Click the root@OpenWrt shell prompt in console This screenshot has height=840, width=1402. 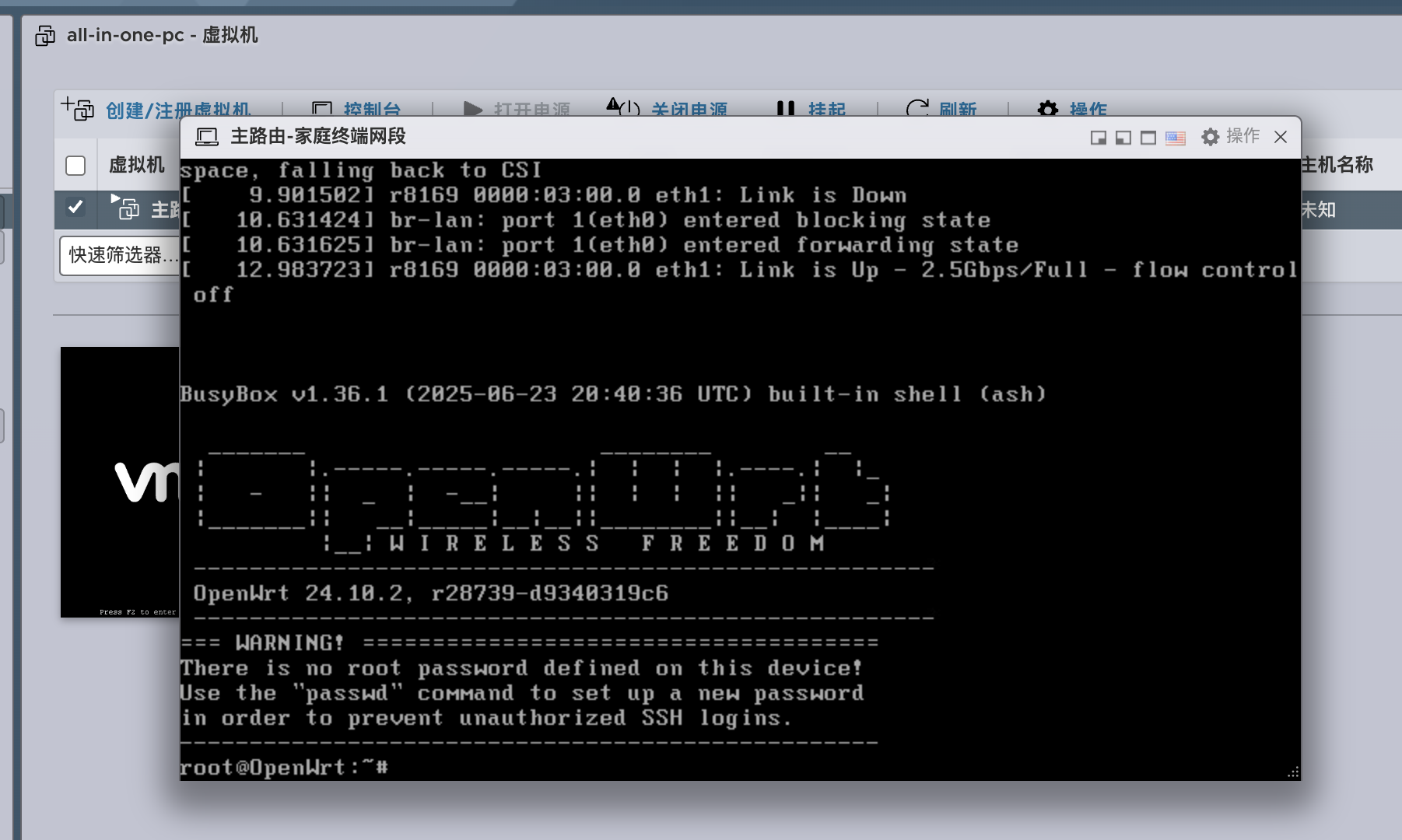pyautogui.click(x=284, y=768)
